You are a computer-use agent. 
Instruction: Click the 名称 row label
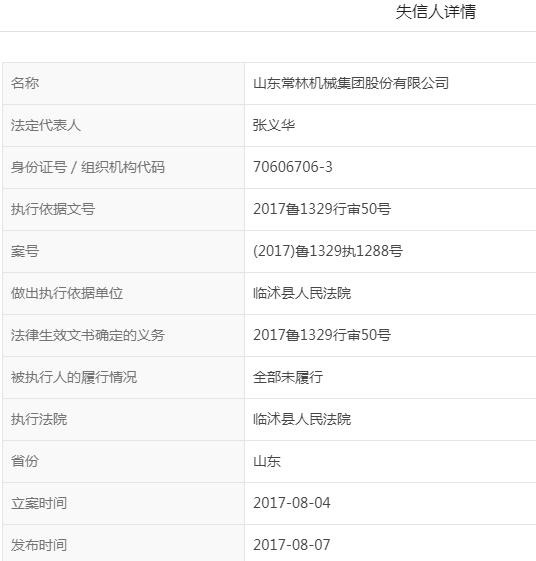click(x=25, y=83)
